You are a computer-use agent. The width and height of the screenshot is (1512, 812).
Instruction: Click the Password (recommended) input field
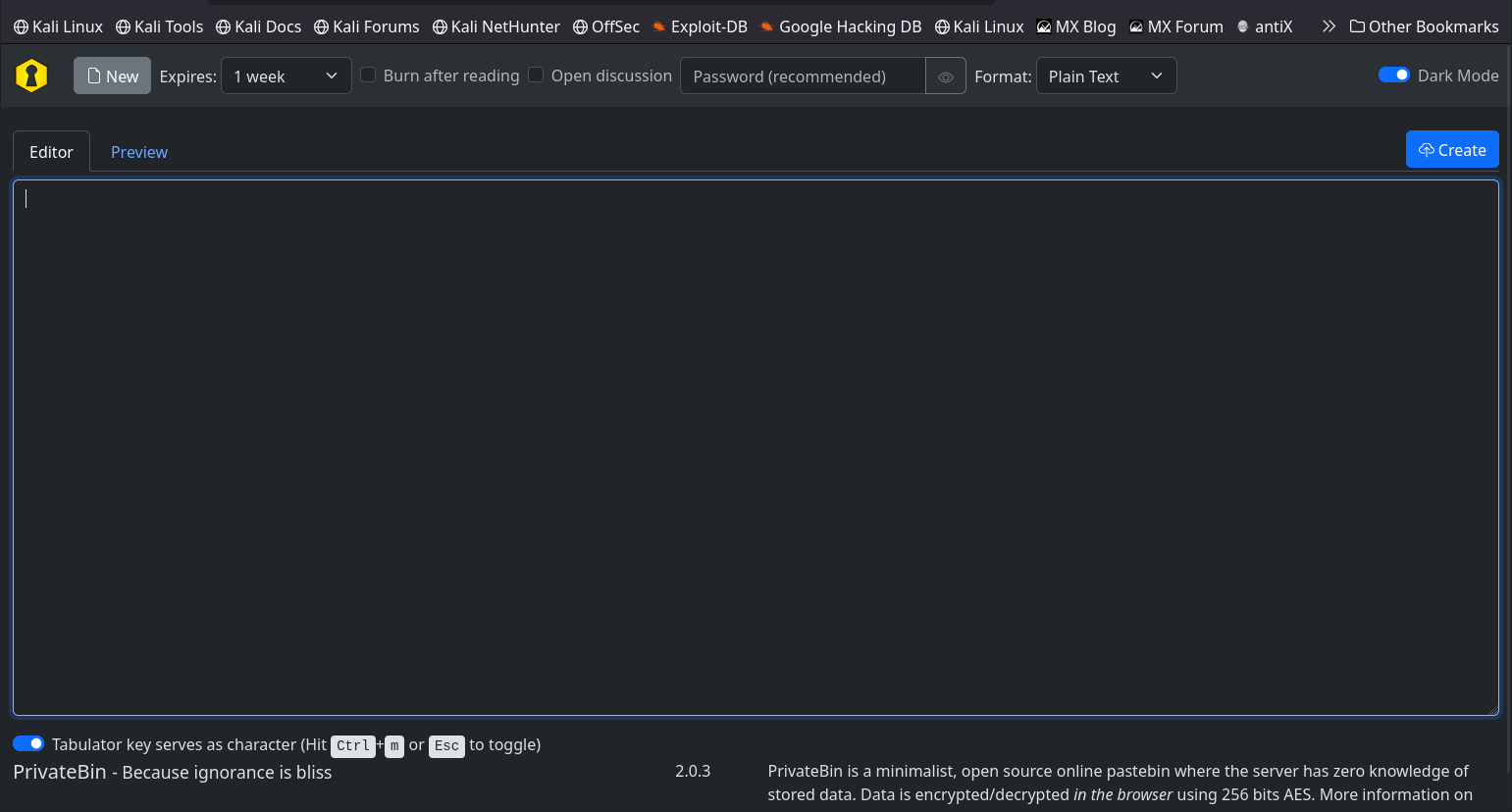pyautogui.click(x=803, y=76)
